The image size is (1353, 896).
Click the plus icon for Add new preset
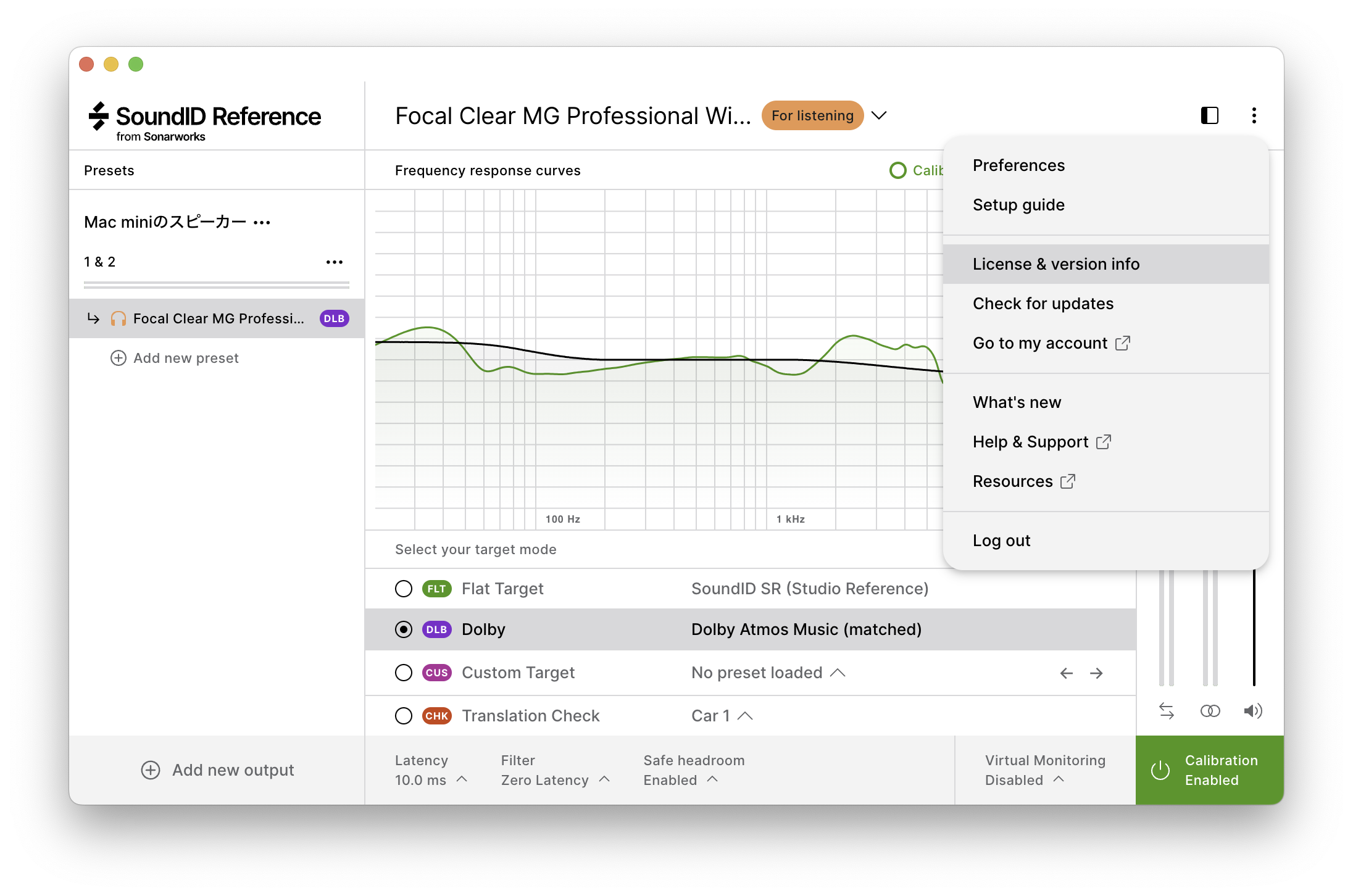118,358
